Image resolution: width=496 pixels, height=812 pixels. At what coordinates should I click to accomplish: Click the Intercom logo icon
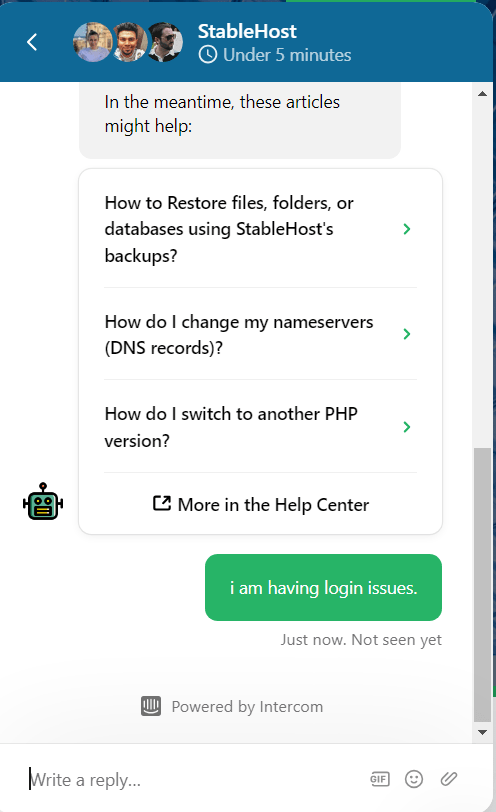[151, 706]
